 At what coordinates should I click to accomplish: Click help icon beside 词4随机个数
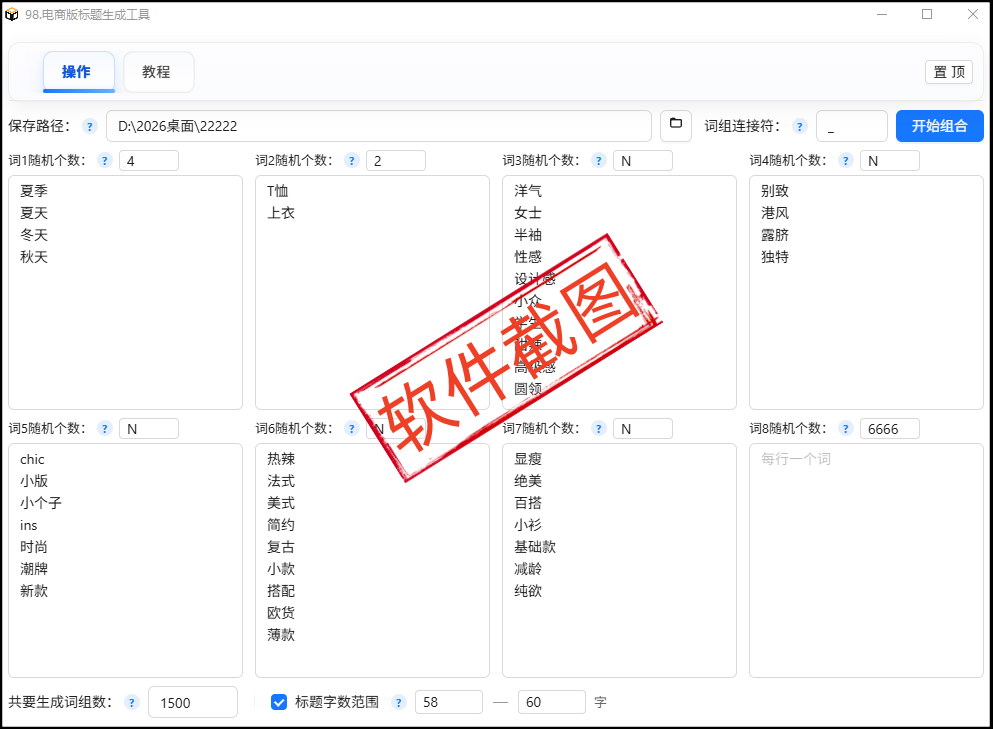tap(846, 161)
